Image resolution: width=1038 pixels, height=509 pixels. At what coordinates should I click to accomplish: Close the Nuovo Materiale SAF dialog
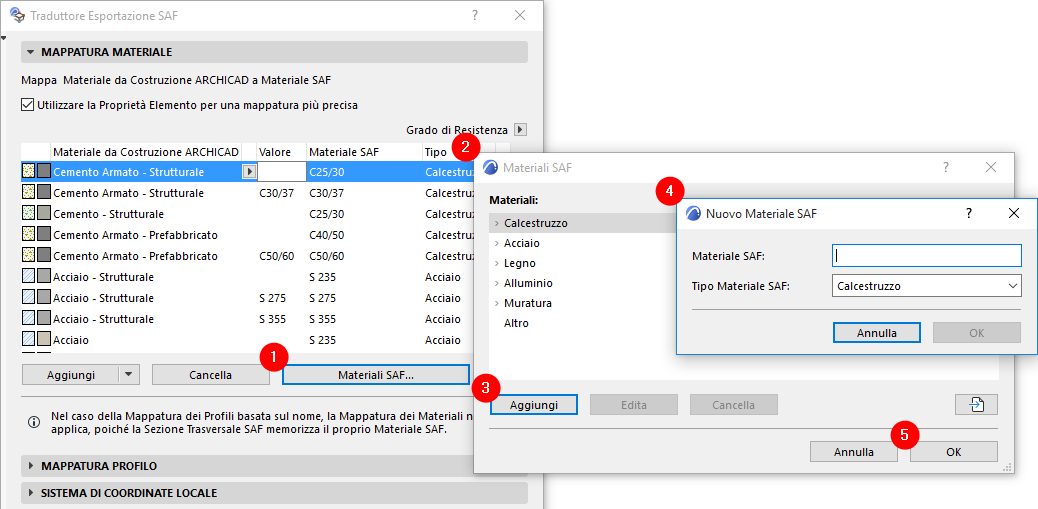[1014, 213]
